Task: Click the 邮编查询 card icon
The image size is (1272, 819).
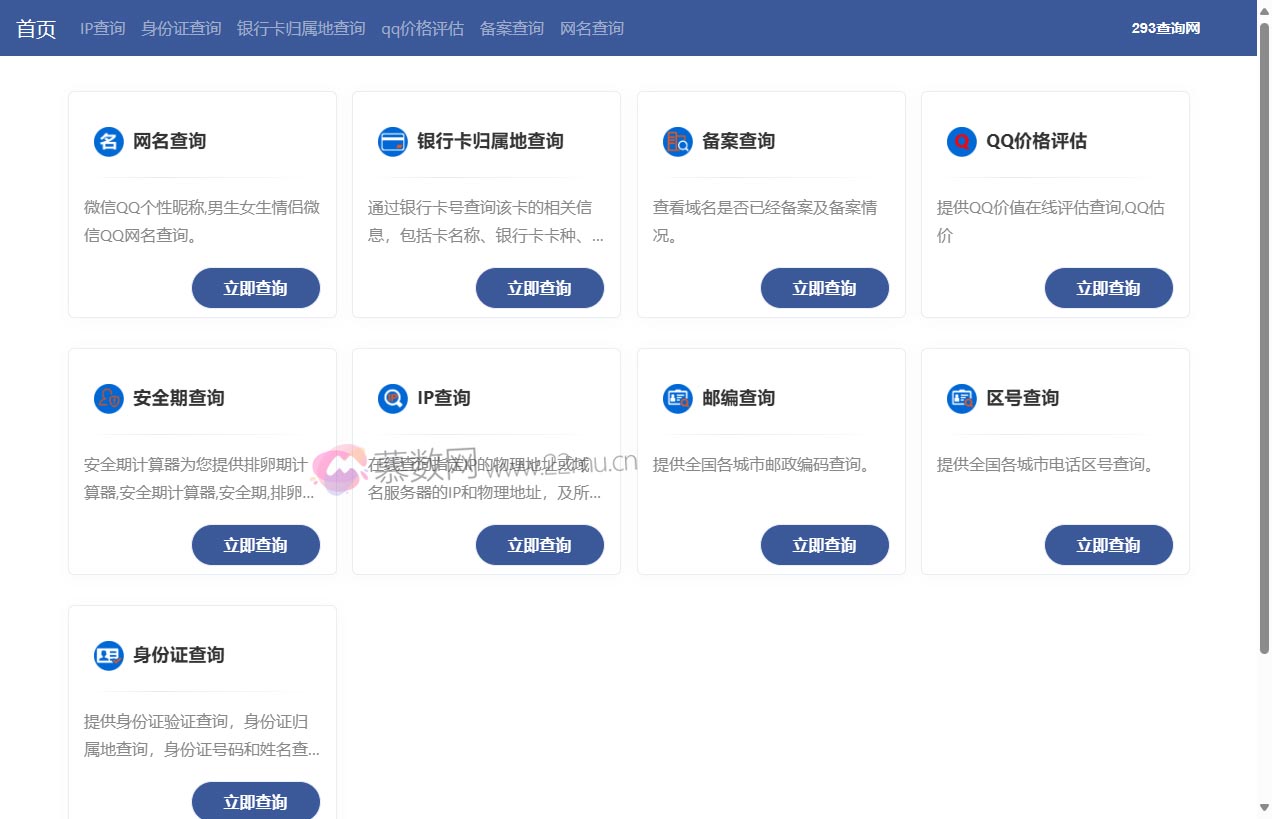Action: (677, 399)
